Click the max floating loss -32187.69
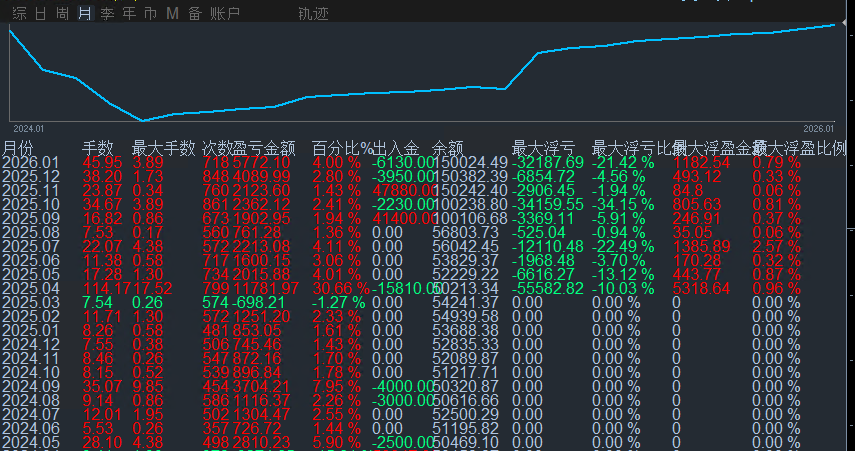Viewport: 855px width, 451px height. [548, 163]
